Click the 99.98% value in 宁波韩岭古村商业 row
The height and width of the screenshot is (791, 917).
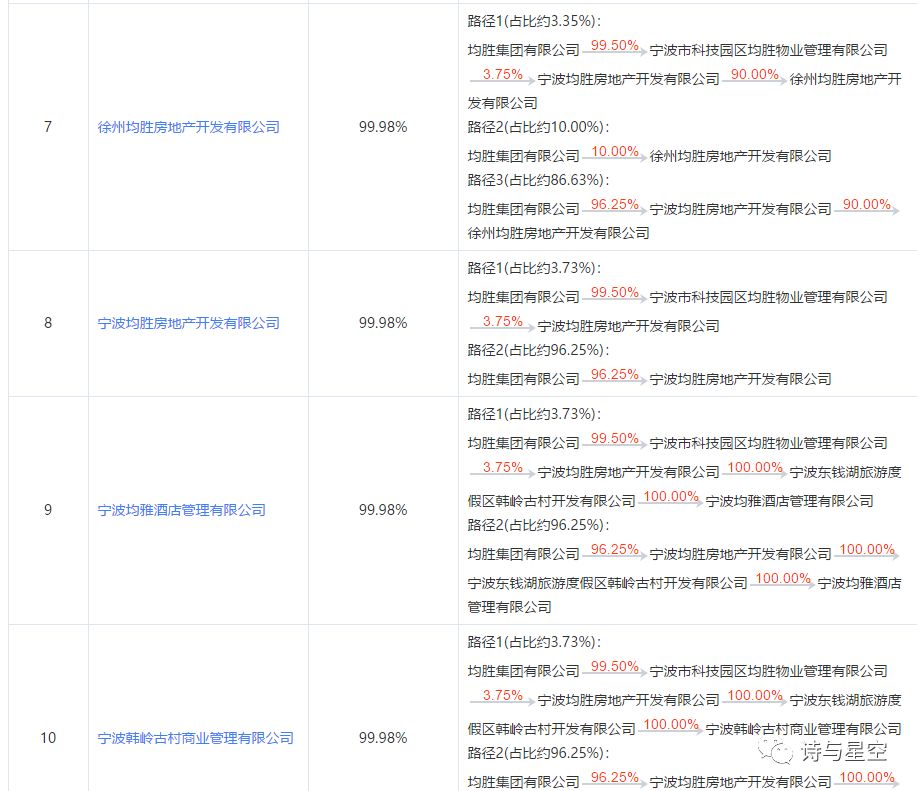click(383, 738)
